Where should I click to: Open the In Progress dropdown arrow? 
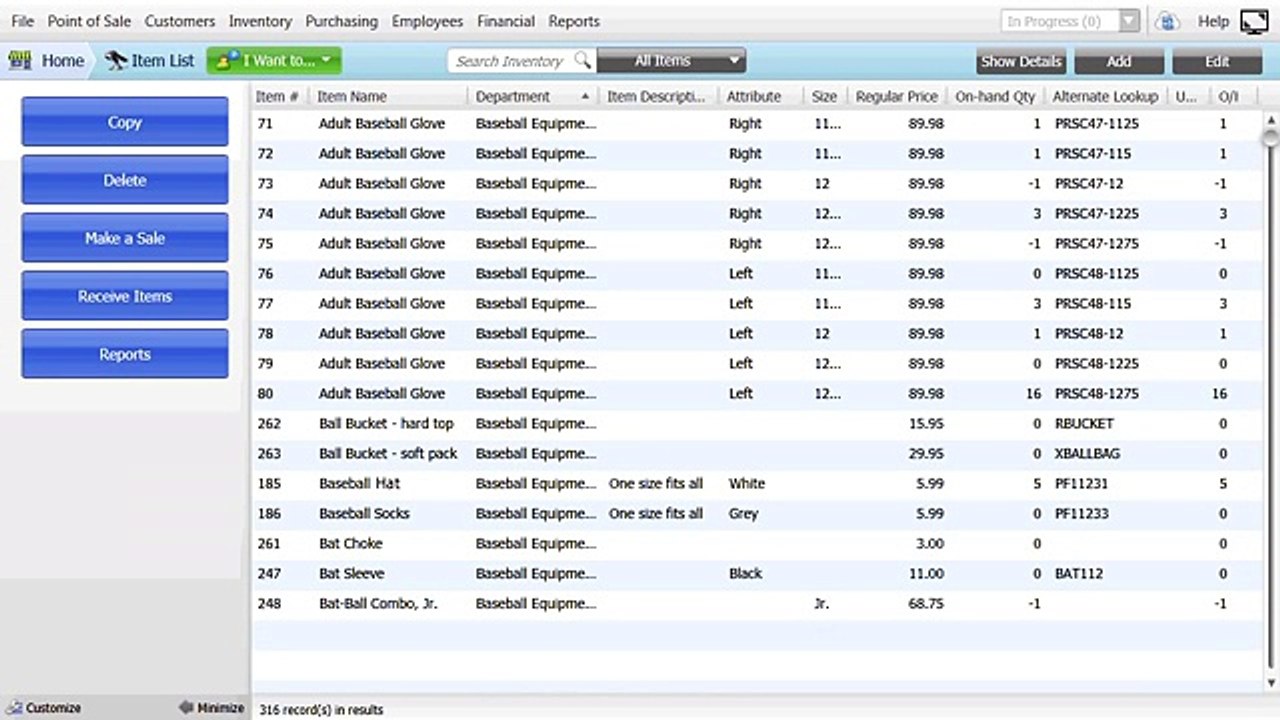[x=1130, y=21]
